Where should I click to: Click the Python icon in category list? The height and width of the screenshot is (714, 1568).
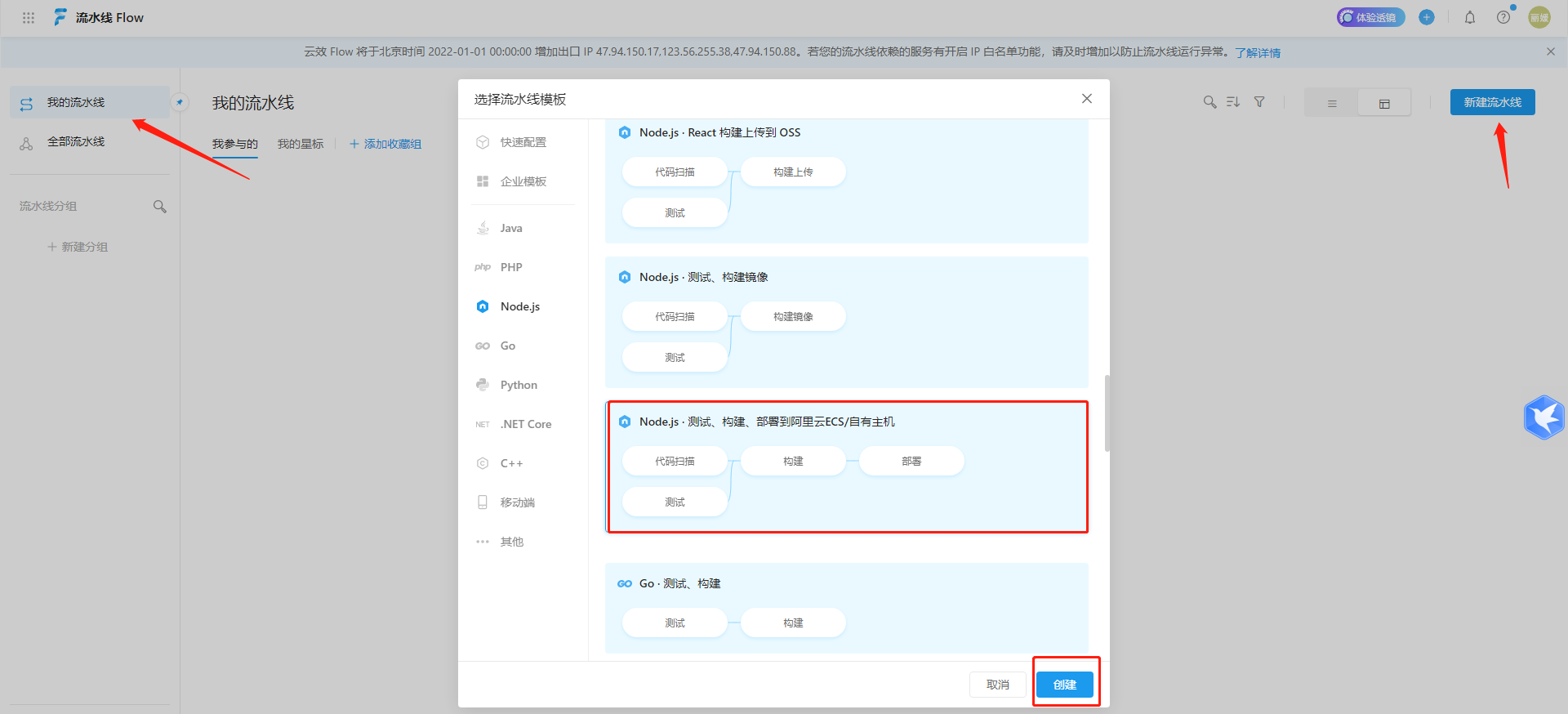[483, 385]
